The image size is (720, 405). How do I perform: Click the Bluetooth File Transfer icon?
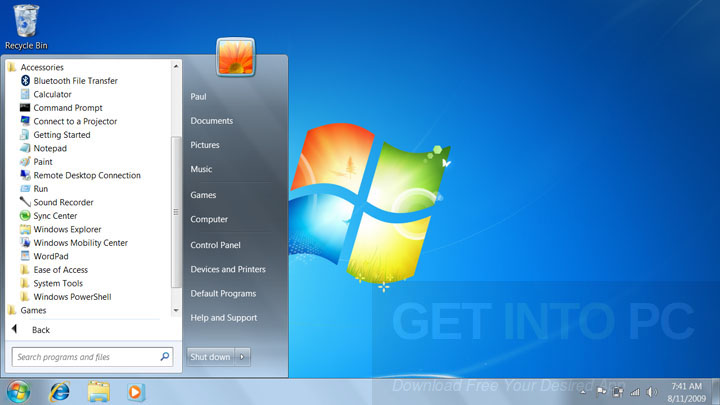click(25, 80)
